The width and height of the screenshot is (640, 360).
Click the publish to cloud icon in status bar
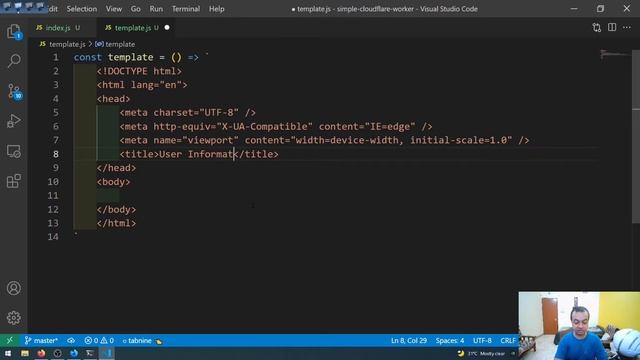pyautogui.click(x=71, y=340)
